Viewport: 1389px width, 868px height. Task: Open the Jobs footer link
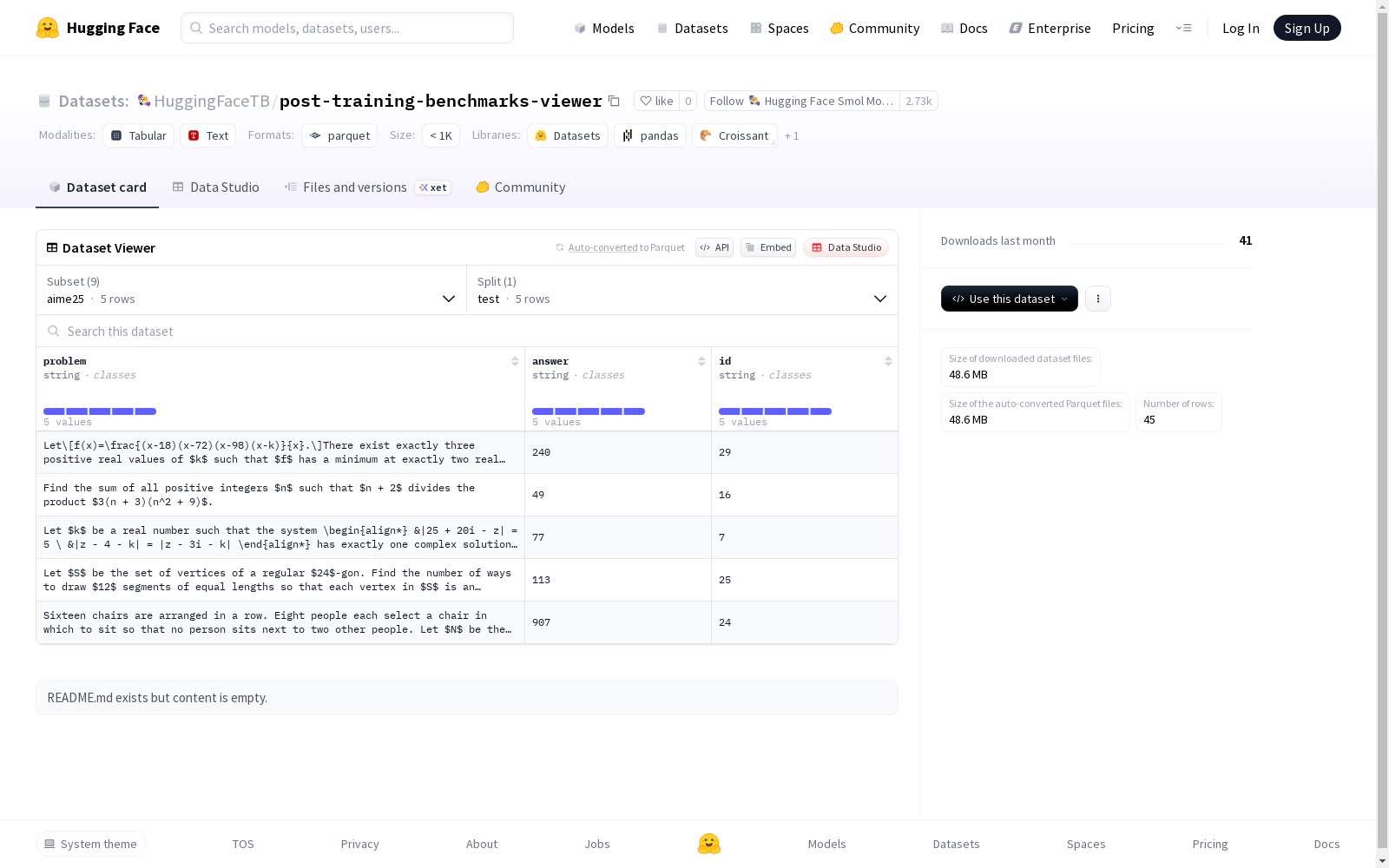[597, 844]
